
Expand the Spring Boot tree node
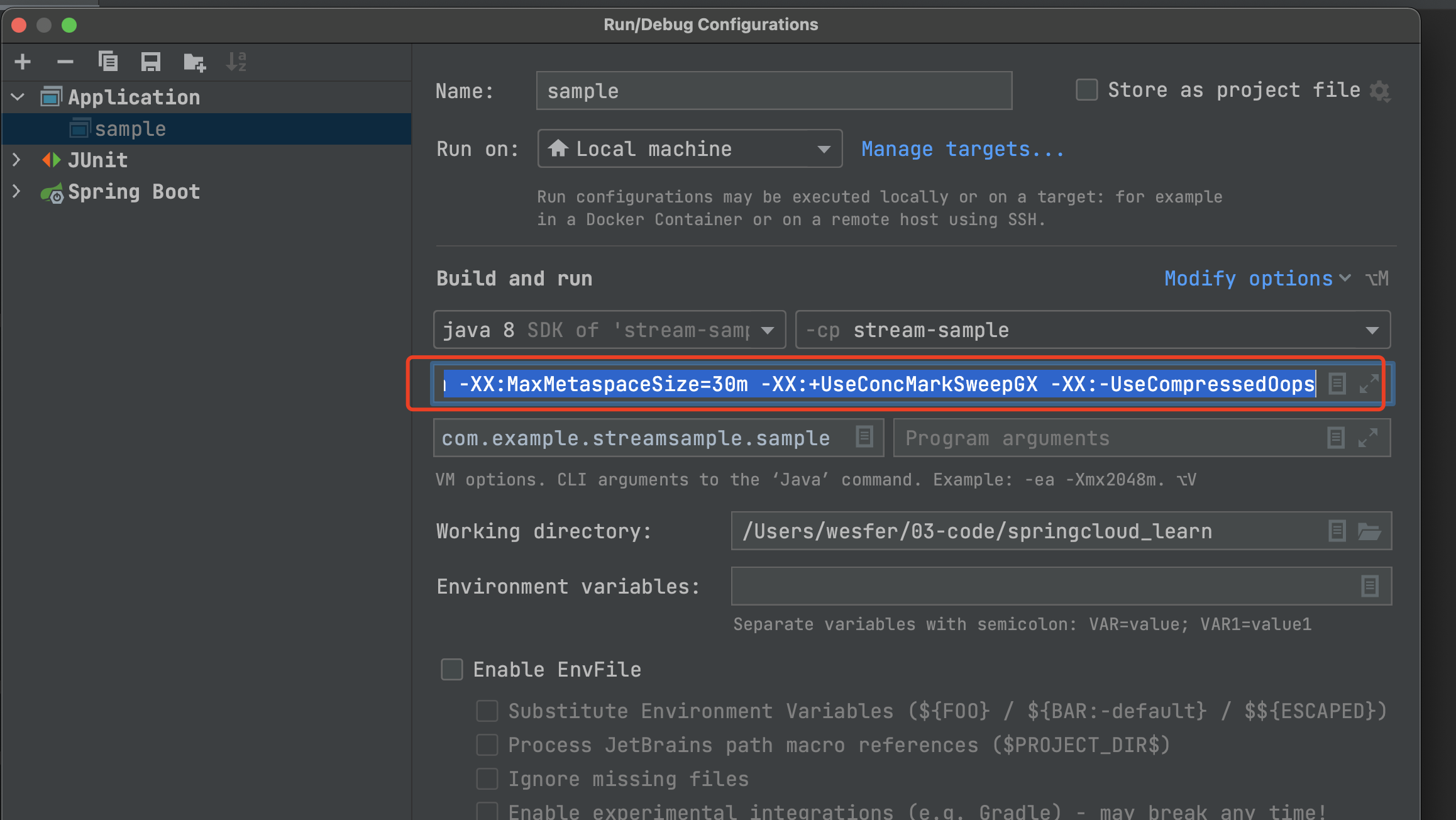(x=17, y=192)
